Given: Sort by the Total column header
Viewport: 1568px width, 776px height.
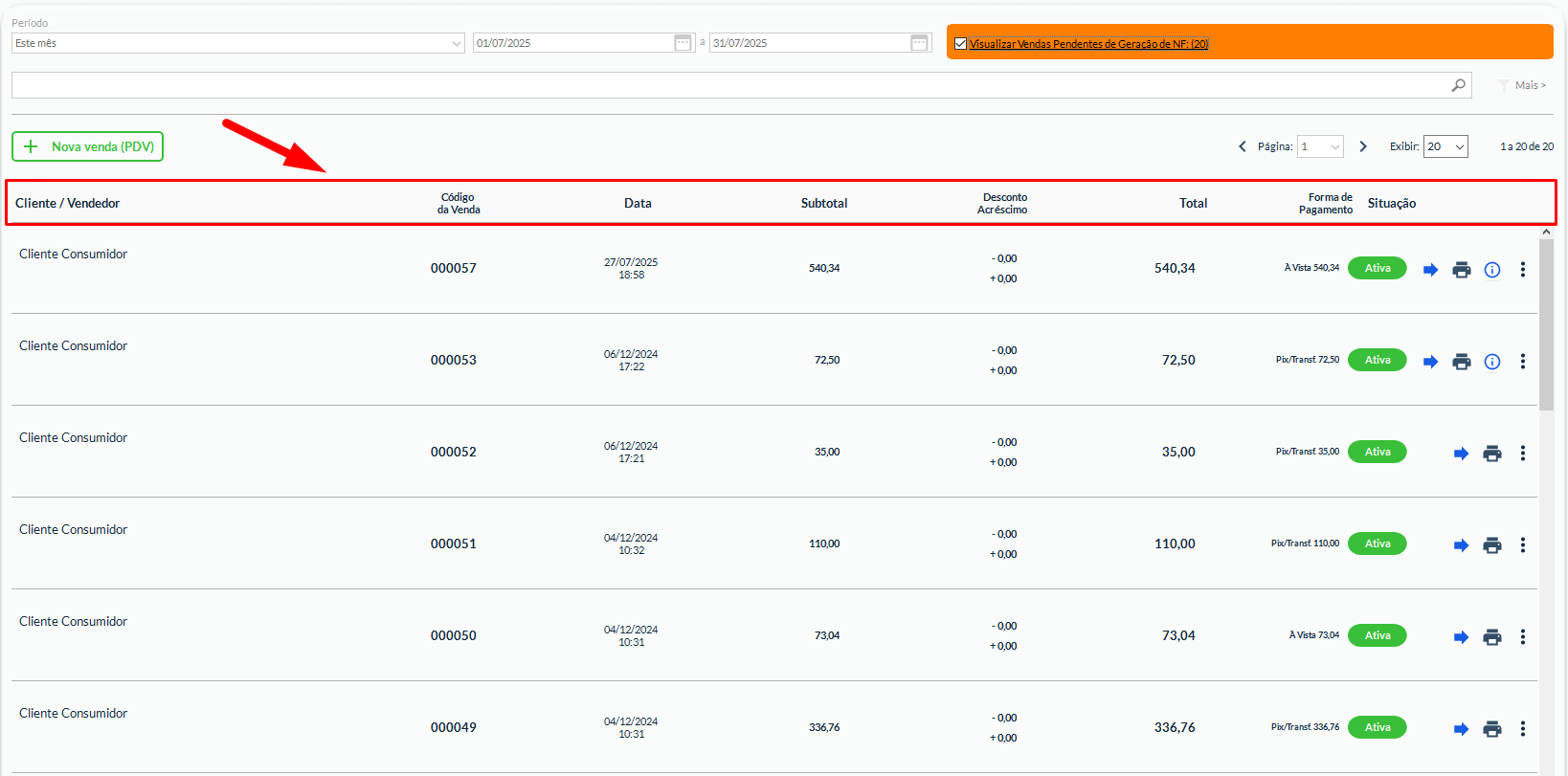Looking at the screenshot, I should point(1193,203).
